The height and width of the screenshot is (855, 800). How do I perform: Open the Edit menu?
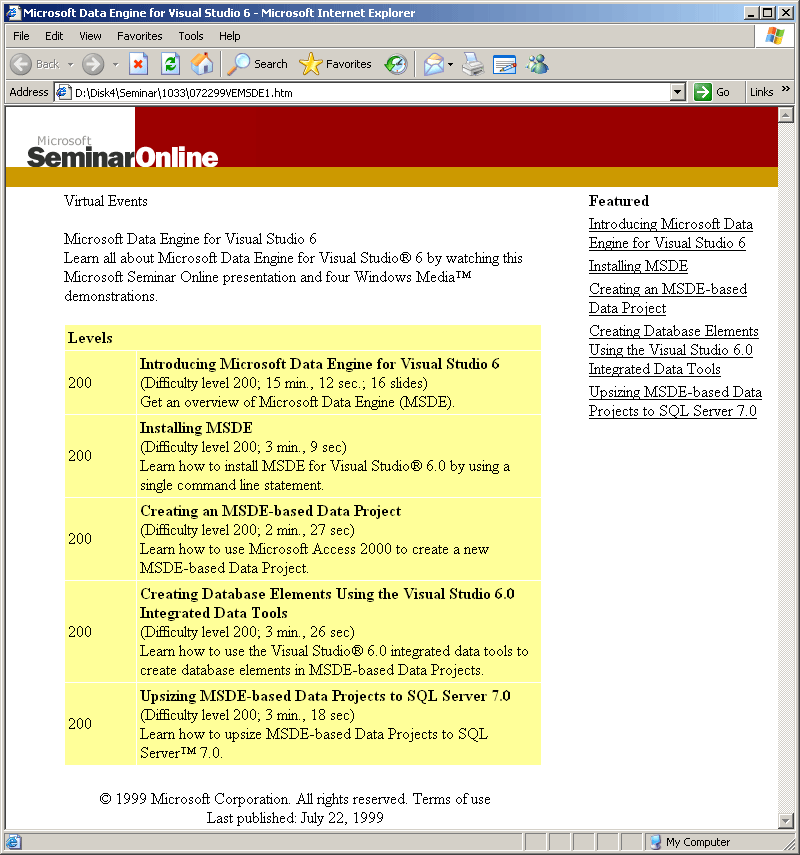click(x=54, y=36)
